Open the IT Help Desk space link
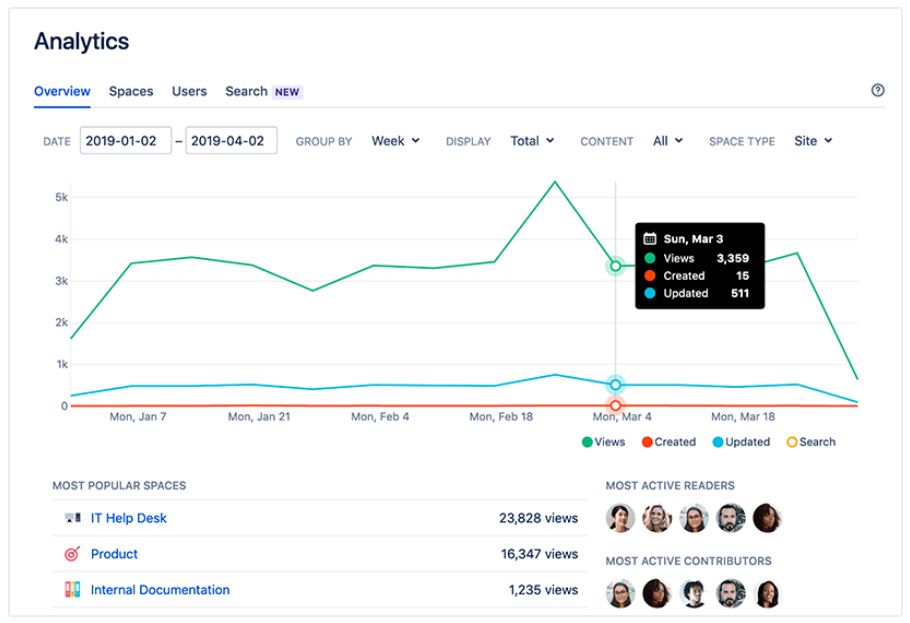Image resolution: width=910 pixels, height=623 pixels. (128, 518)
